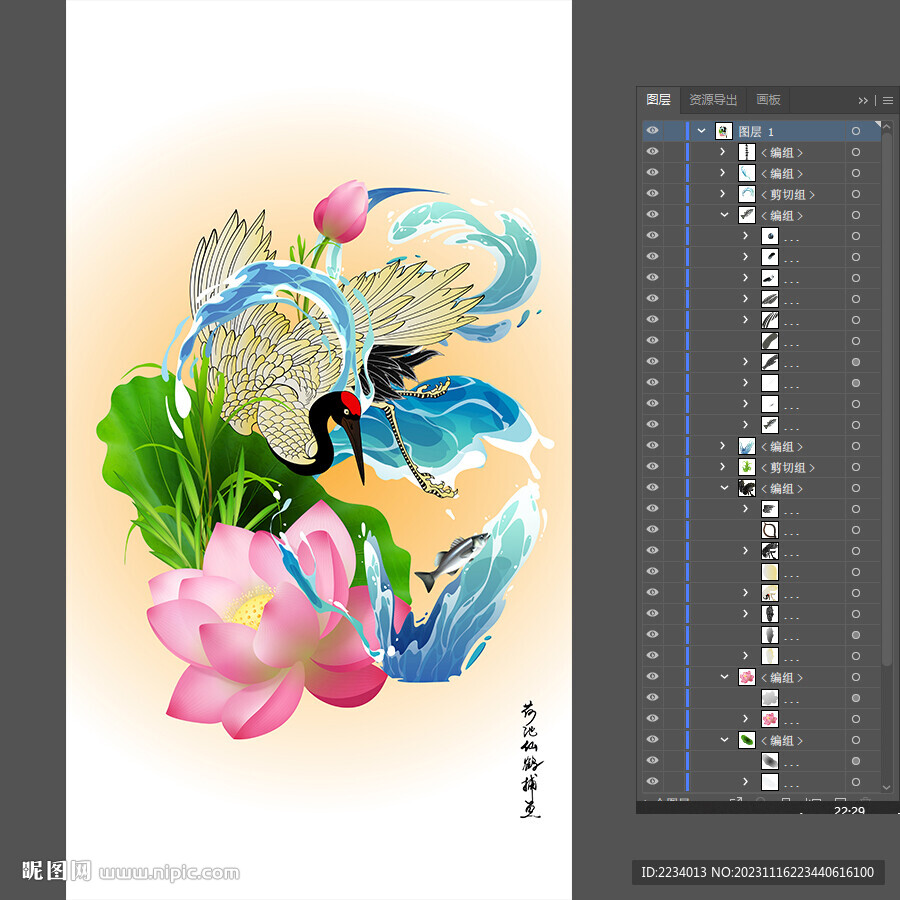This screenshot has height=900, width=900.
Task: Collapse the panel with the double-arrow icon
Action: click(863, 100)
